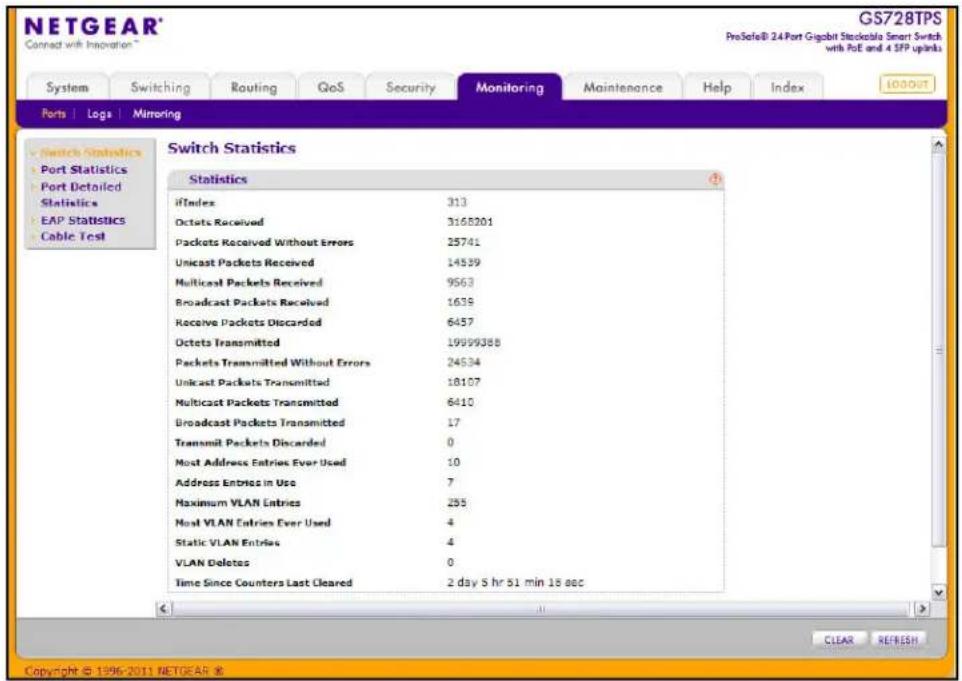The width and height of the screenshot is (962, 681).
Task: Click the Multicast Packets Transmitted label
Action: (x=256, y=402)
